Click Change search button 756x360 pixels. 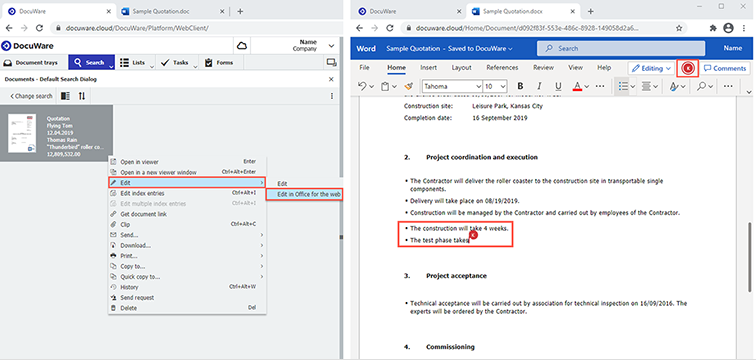[30, 96]
